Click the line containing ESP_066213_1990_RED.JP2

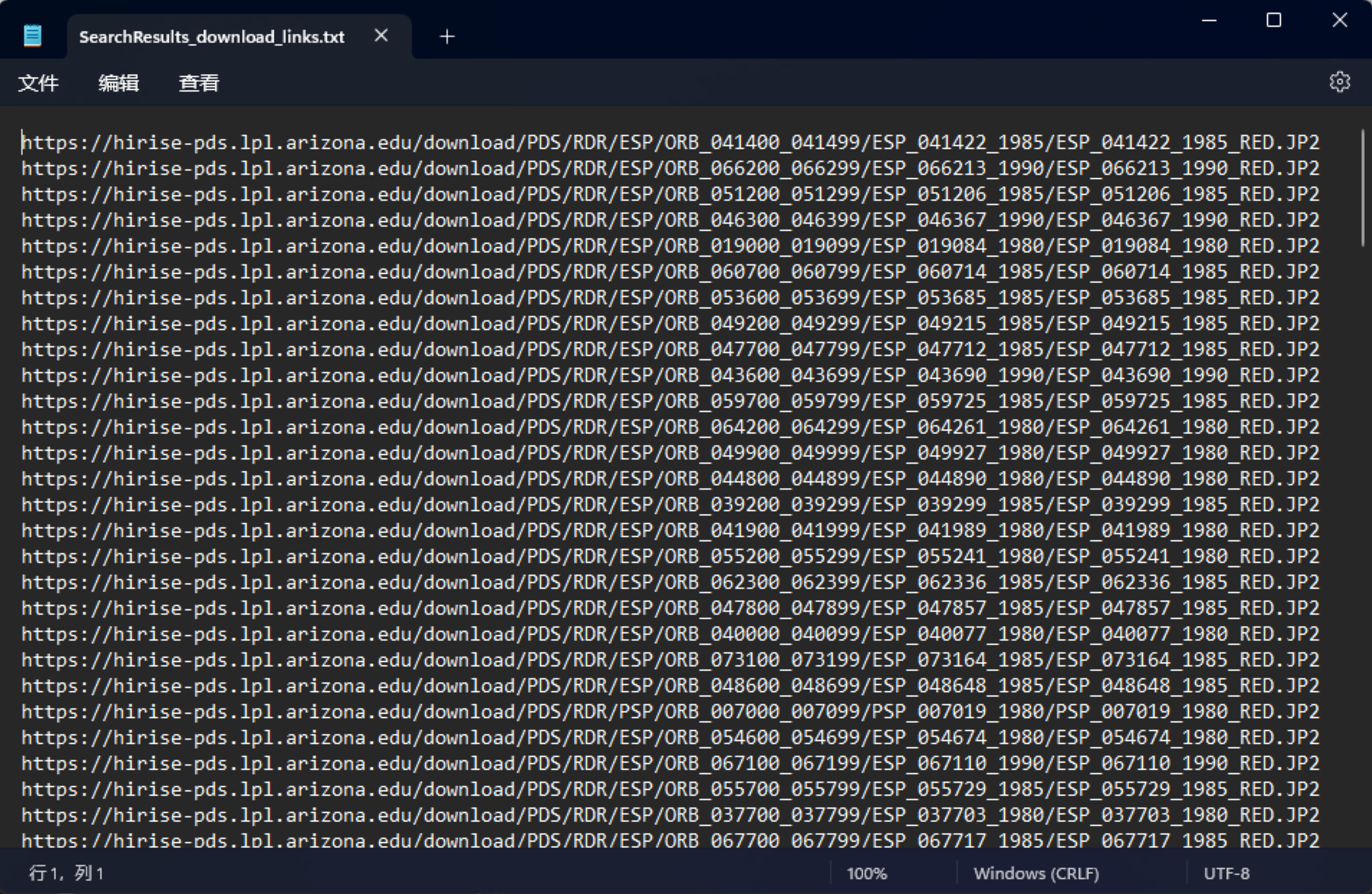(x=670, y=168)
